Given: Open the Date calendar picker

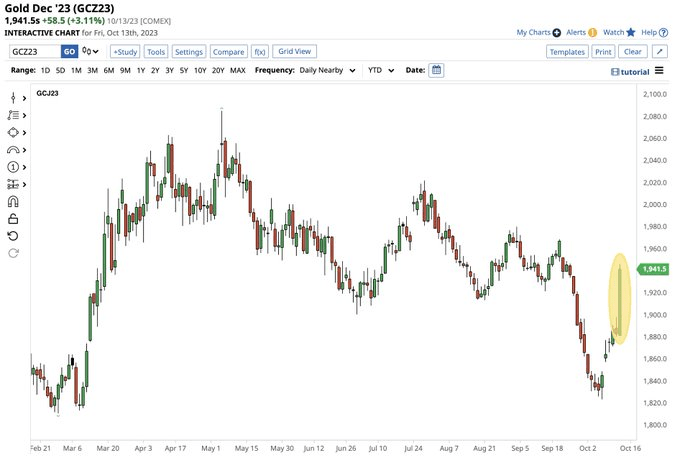Looking at the screenshot, I should [437, 70].
